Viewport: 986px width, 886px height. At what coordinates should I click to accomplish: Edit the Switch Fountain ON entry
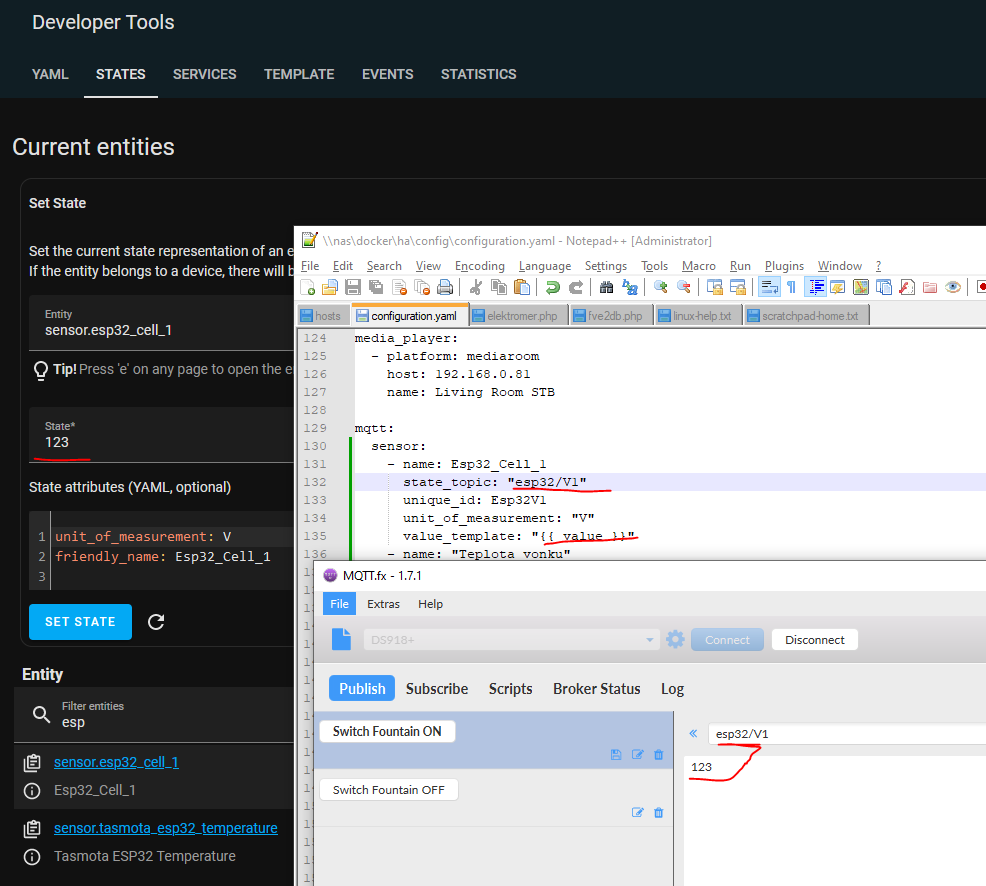(x=637, y=755)
